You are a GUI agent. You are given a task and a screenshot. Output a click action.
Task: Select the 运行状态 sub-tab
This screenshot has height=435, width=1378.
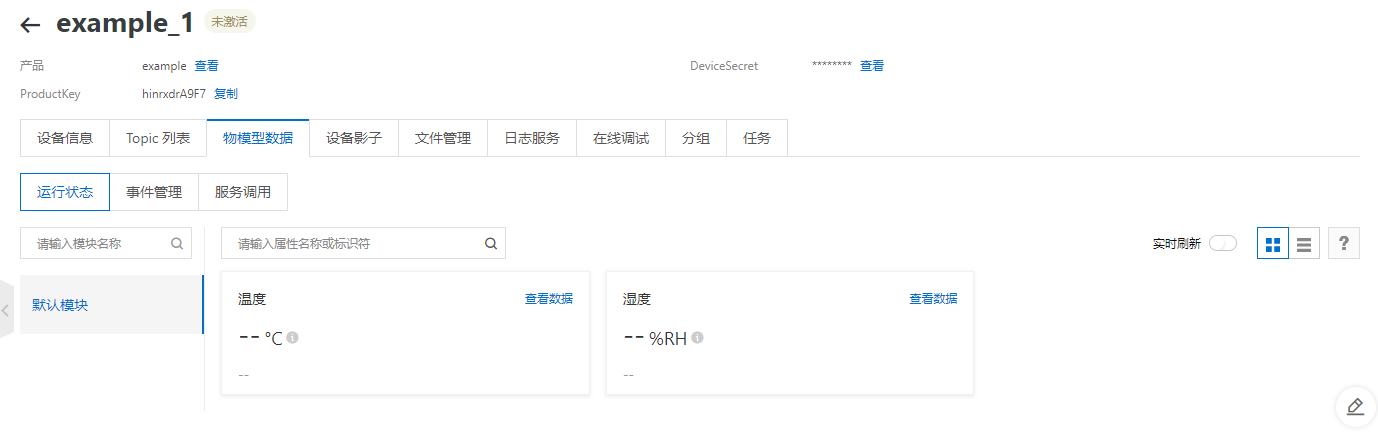65,192
